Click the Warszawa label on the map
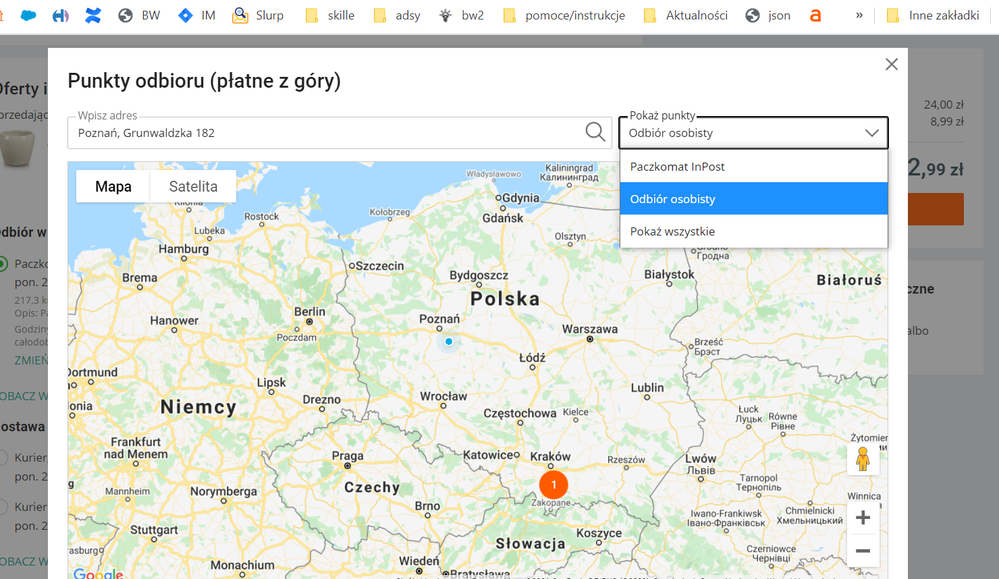 (x=589, y=329)
